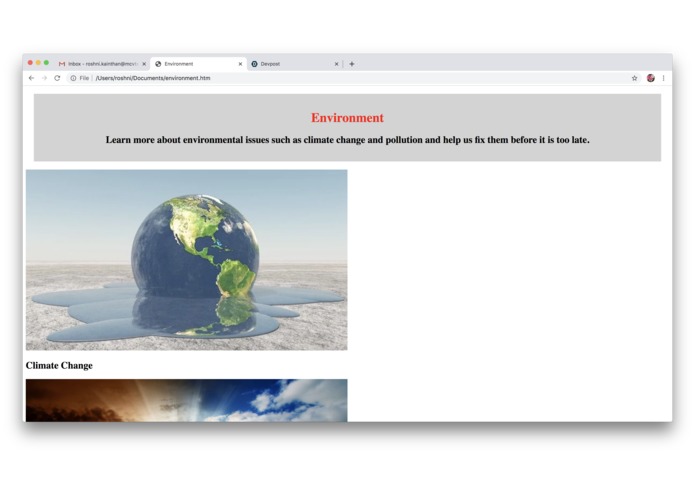
Task: Click the yellow minimize window button
Action: [38, 63]
